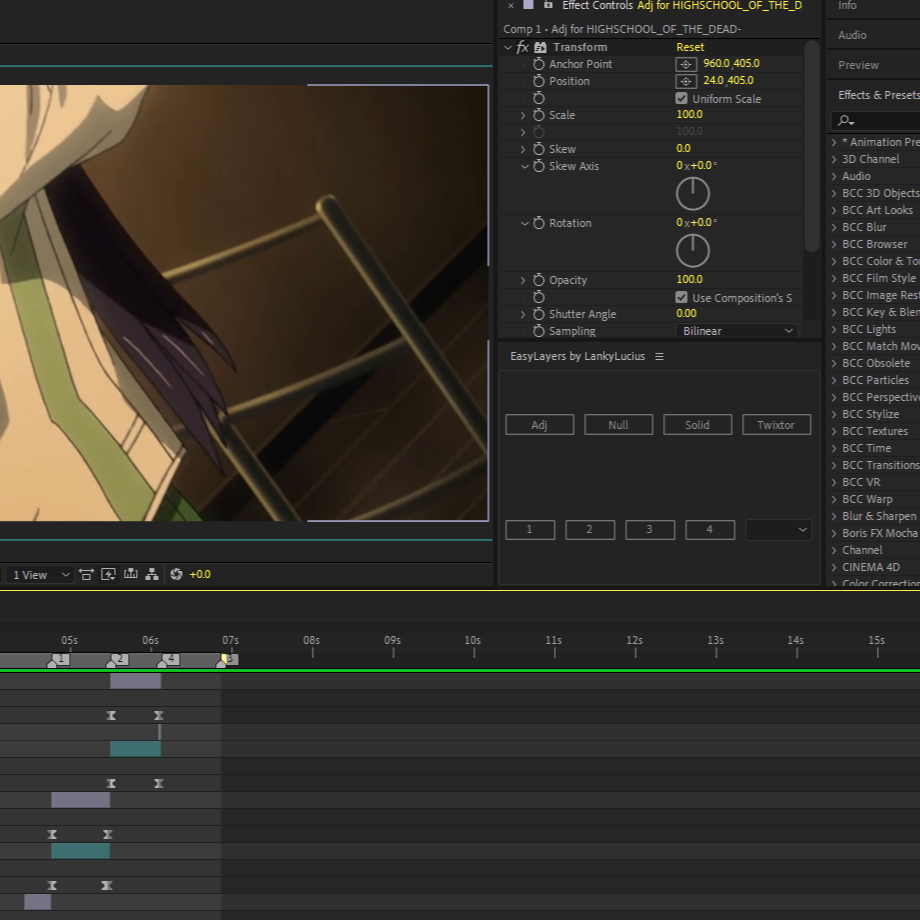Switch to the Preview panel tab
Viewport: 920px width, 920px height.
pyautogui.click(x=858, y=65)
